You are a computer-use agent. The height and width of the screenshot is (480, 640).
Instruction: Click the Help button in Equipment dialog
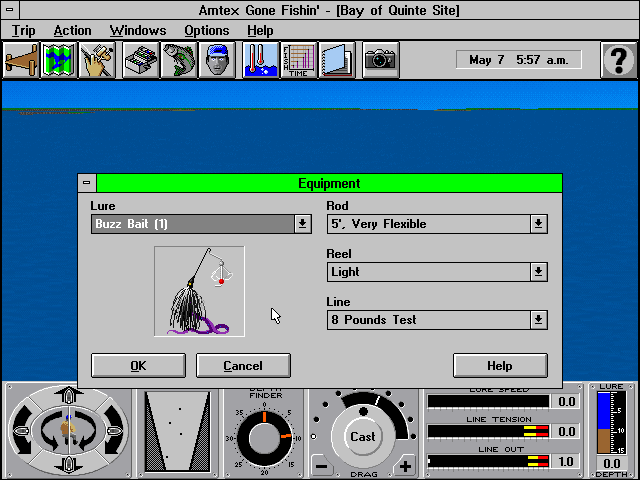[x=500, y=366]
